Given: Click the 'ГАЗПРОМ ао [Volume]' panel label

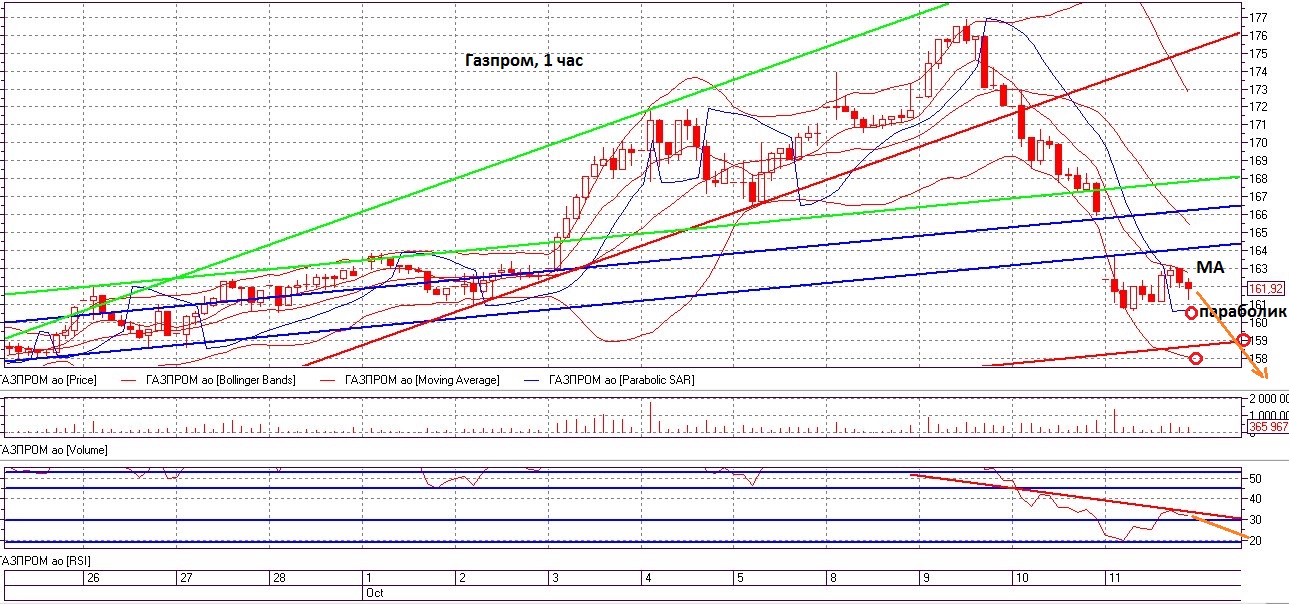Looking at the screenshot, I should [x=54, y=450].
